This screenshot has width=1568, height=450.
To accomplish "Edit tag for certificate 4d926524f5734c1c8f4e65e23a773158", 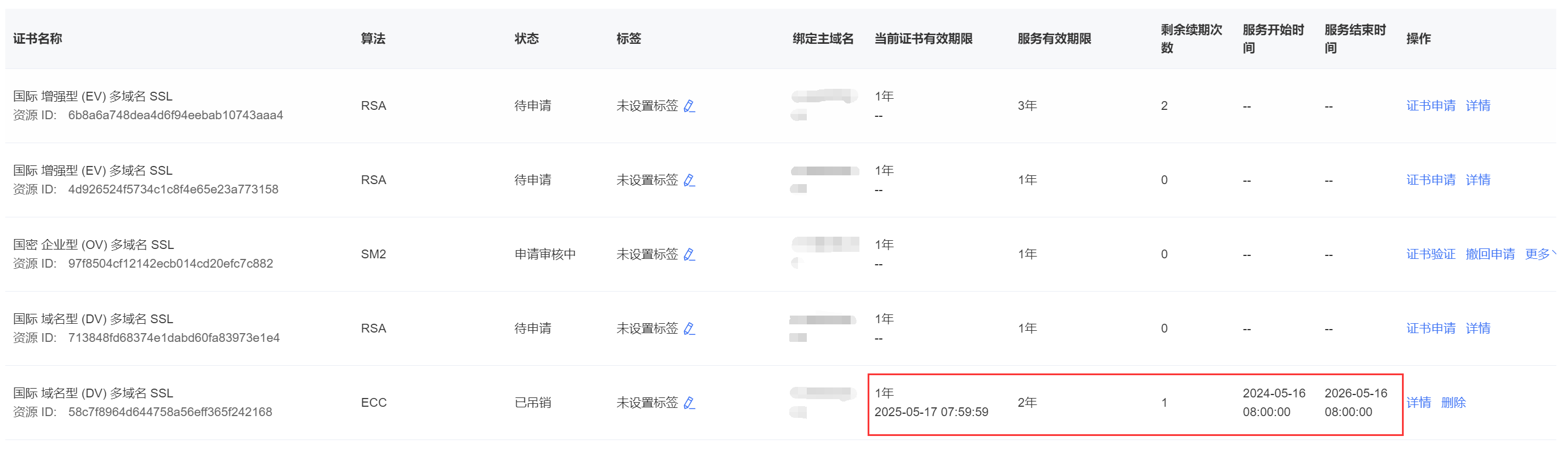I will [x=689, y=180].
